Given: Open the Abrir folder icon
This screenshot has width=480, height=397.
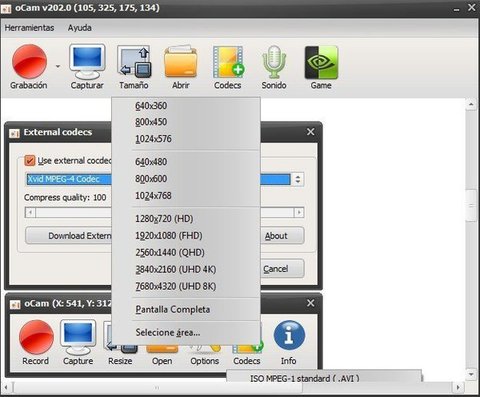Looking at the screenshot, I should pyautogui.click(x=180, y=62).
